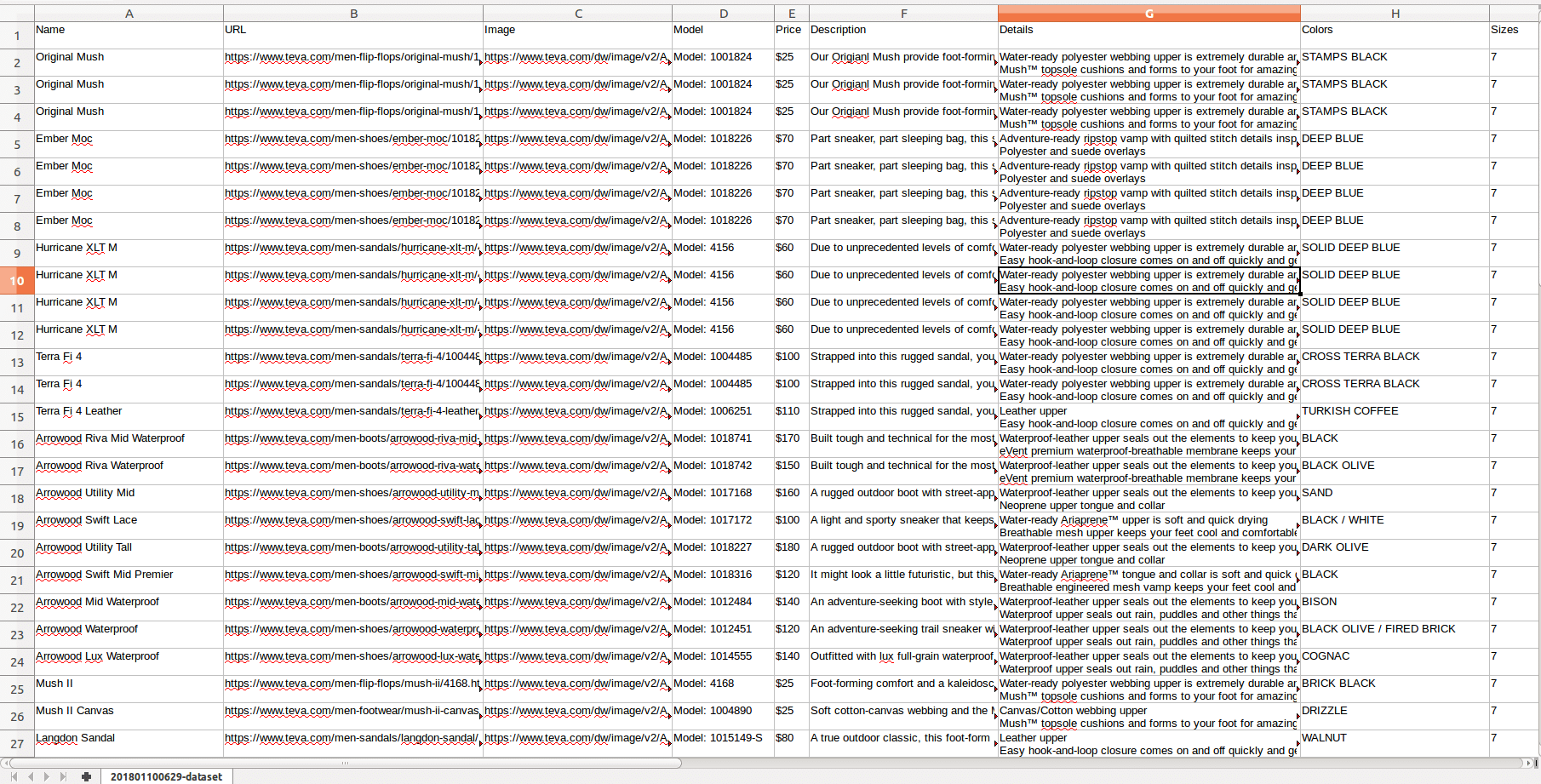Click the horizontal scrollbar track
This screenshot has height=784, width=1541.
pos(1022,763)
